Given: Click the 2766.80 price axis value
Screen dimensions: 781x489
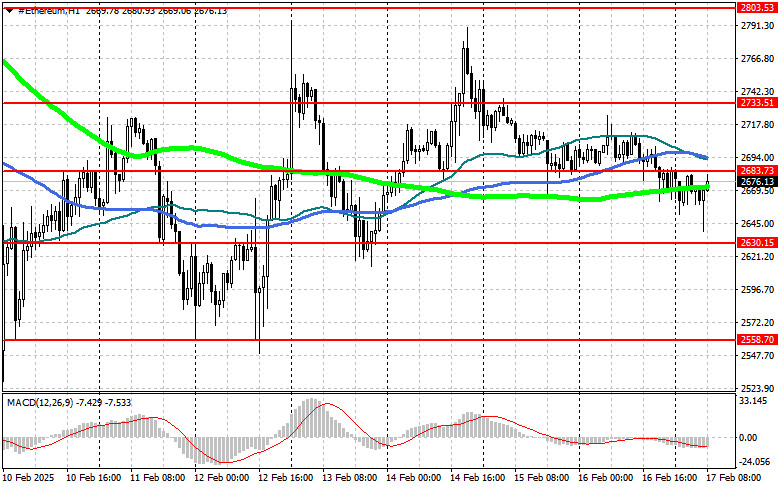Looking at the screenshot, I should 758,59.
